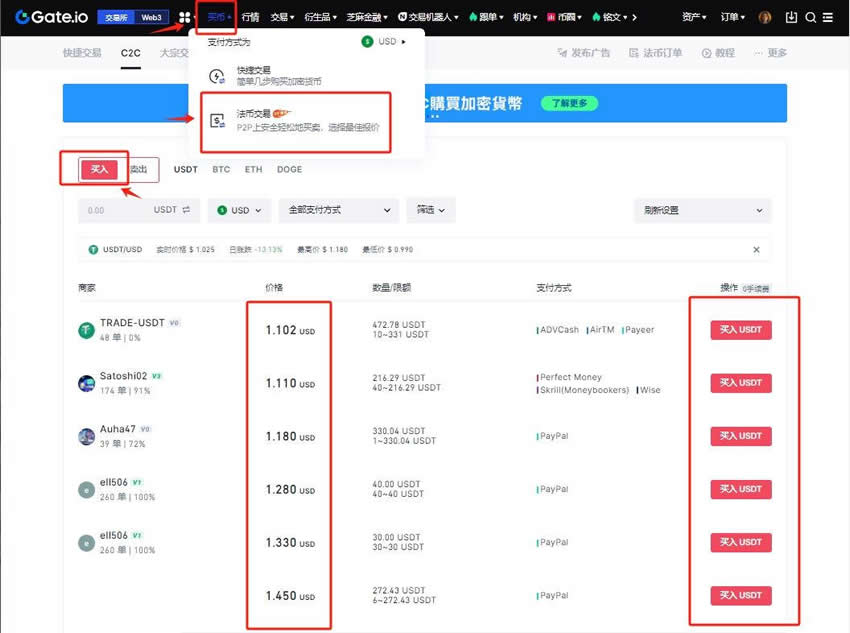Open the apps grid icon

[184, 17]
